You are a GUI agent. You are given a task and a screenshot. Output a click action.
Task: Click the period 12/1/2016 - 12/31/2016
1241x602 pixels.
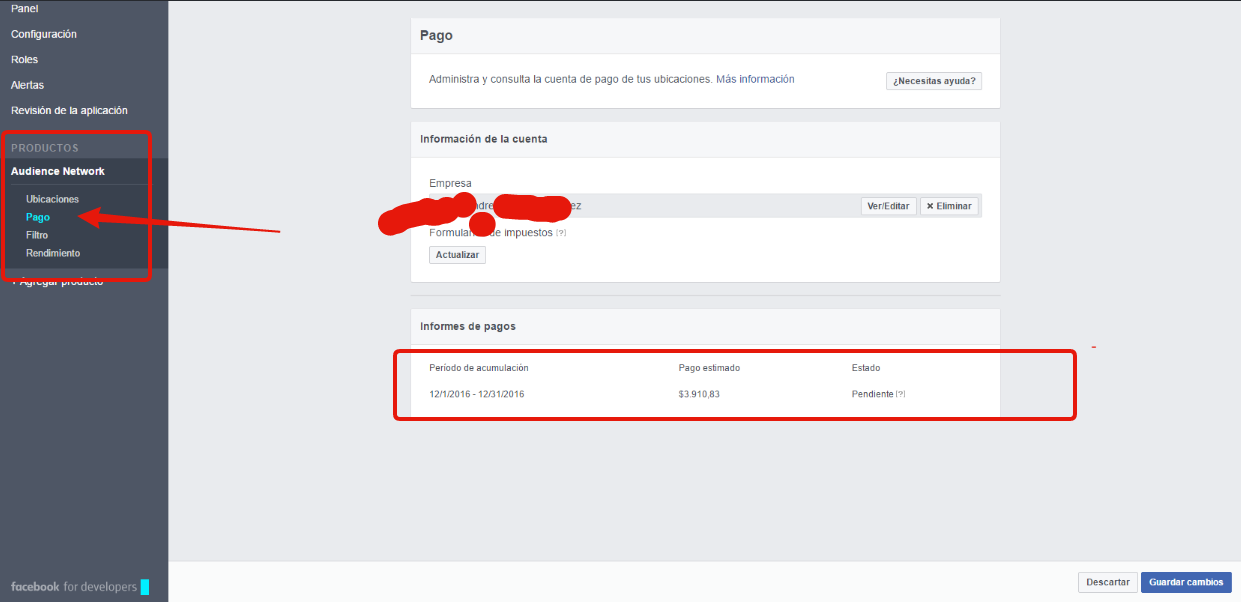click(477, 394)
